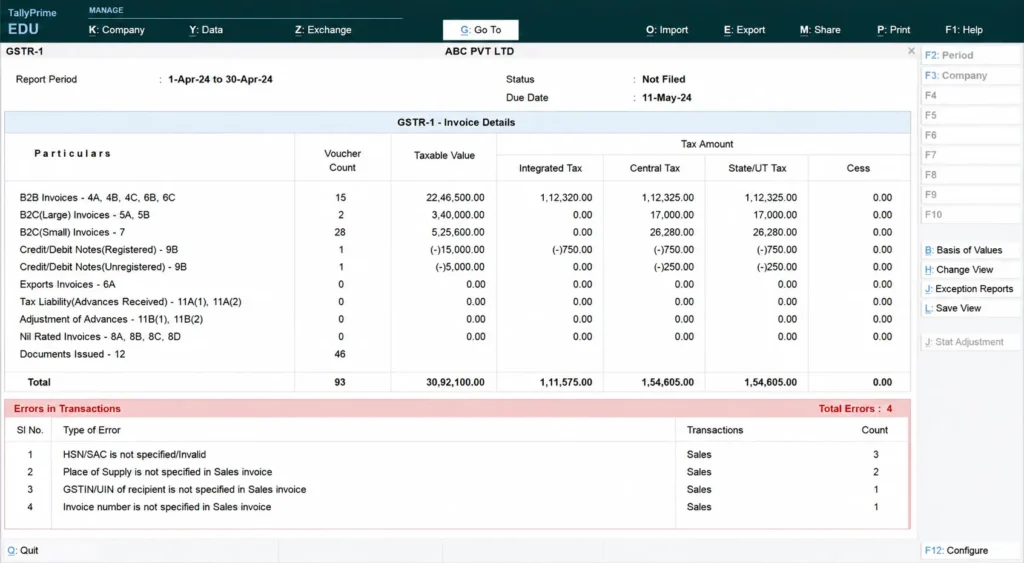Image resolution: width=1024 pixels, height=563 pixels.
Task: Select Nil Rated Invoices - 8A, 8B, 8C, 8D row
Action: [457, 337]
